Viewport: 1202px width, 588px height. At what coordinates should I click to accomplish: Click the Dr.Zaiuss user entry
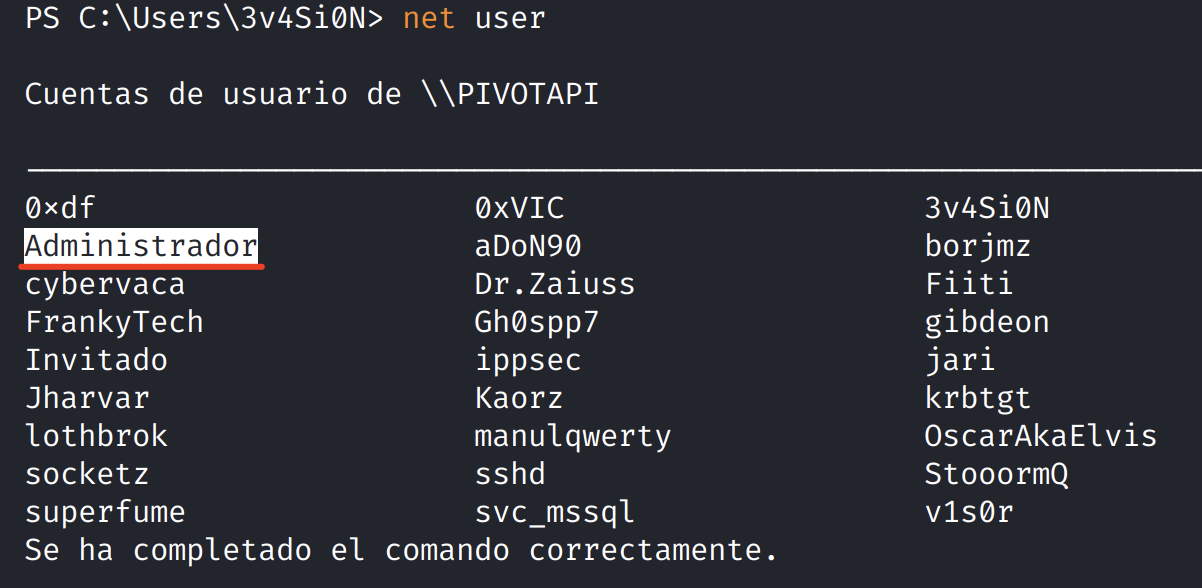555,284
